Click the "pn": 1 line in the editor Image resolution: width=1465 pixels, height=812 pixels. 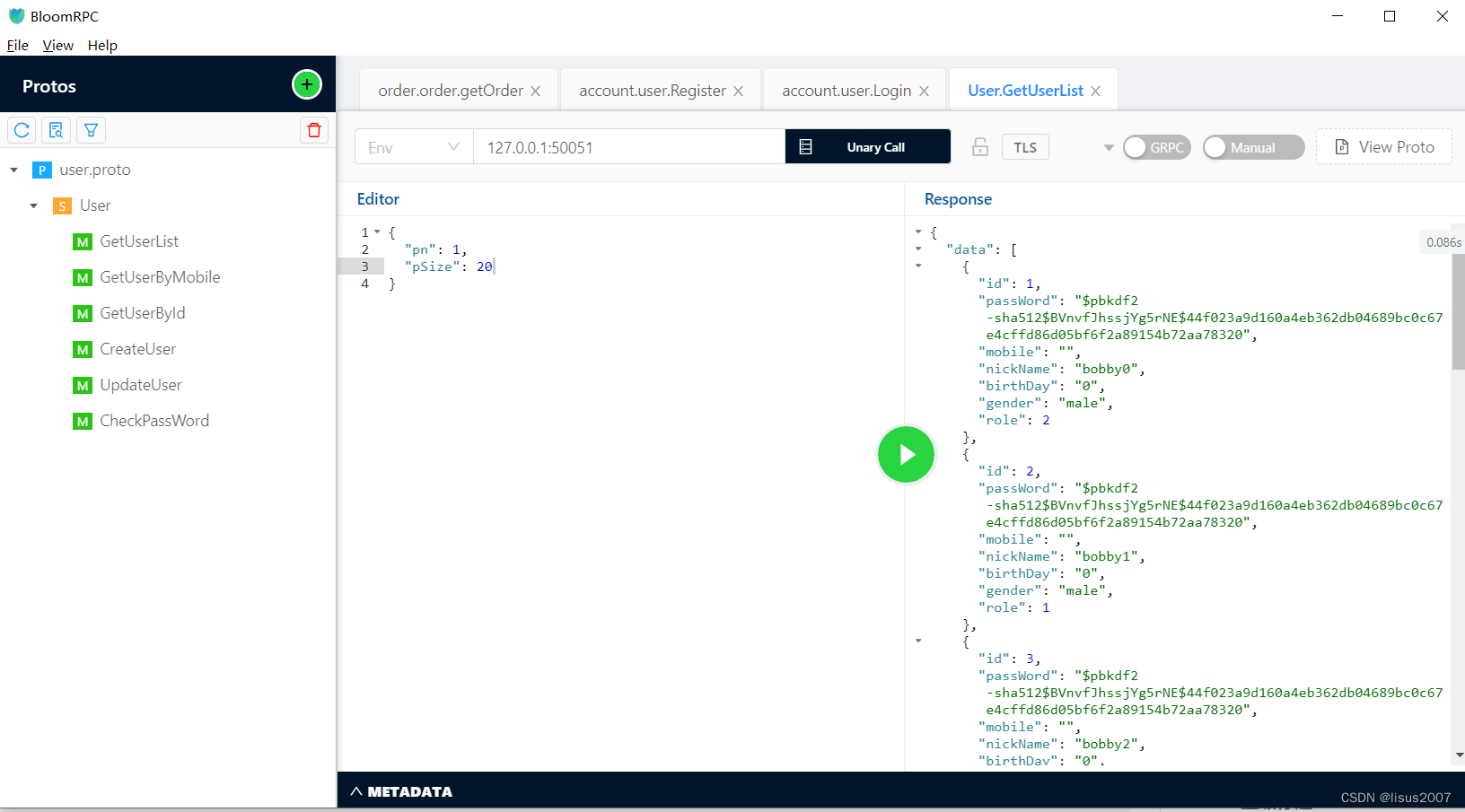tap(435, 249)
